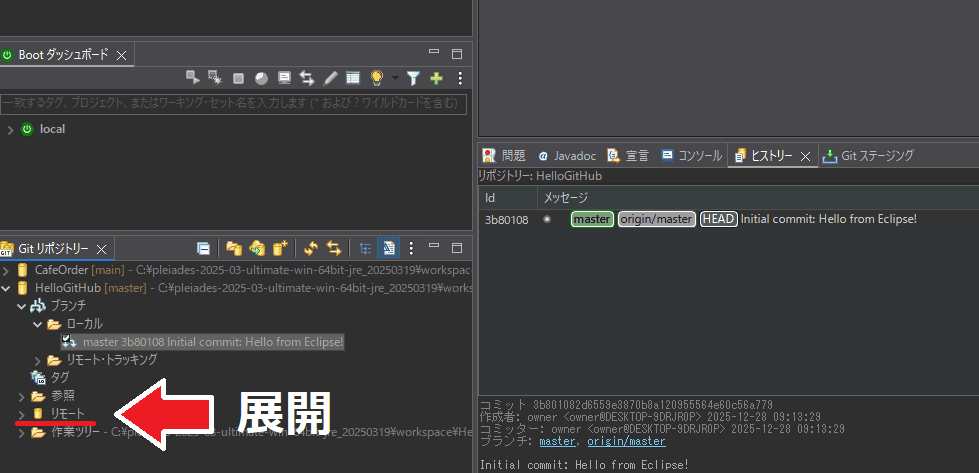Image resolution: width=979 pixels, height=473 pixels.
Task: Toggle hierarchical branch layout button
Action: coord(366,248)
